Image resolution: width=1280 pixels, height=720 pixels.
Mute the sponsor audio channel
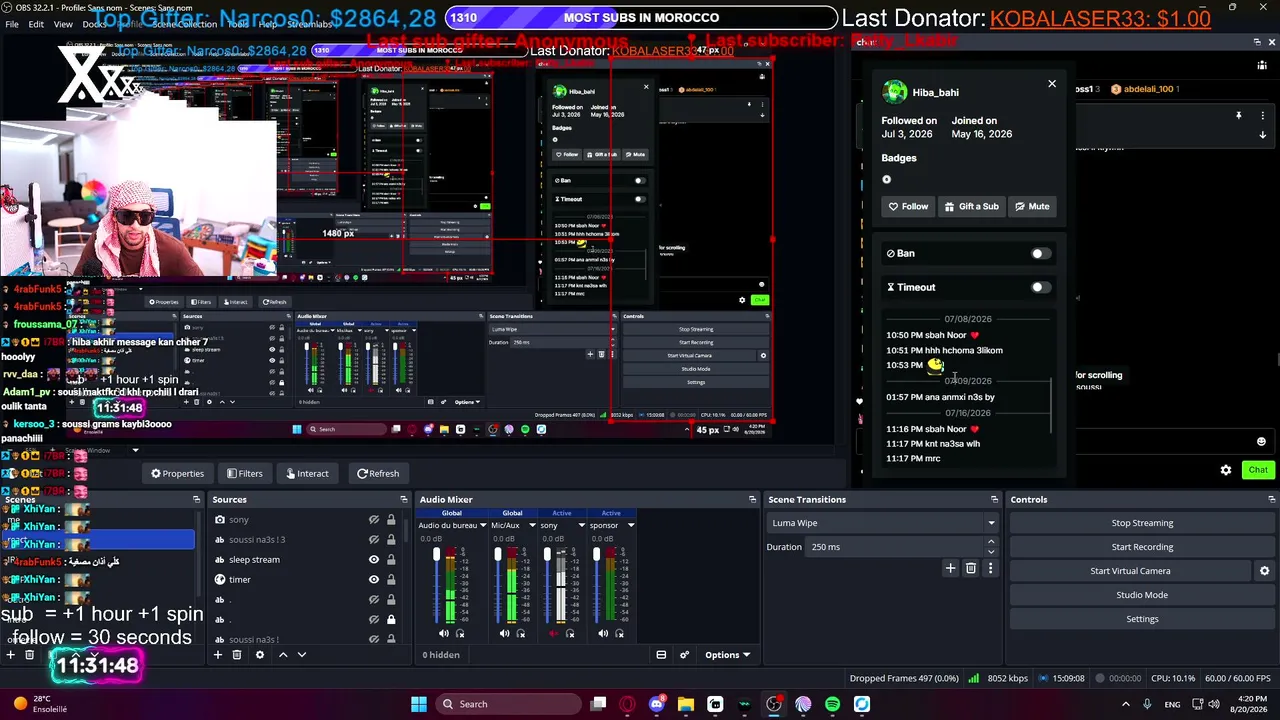[603, 633]
